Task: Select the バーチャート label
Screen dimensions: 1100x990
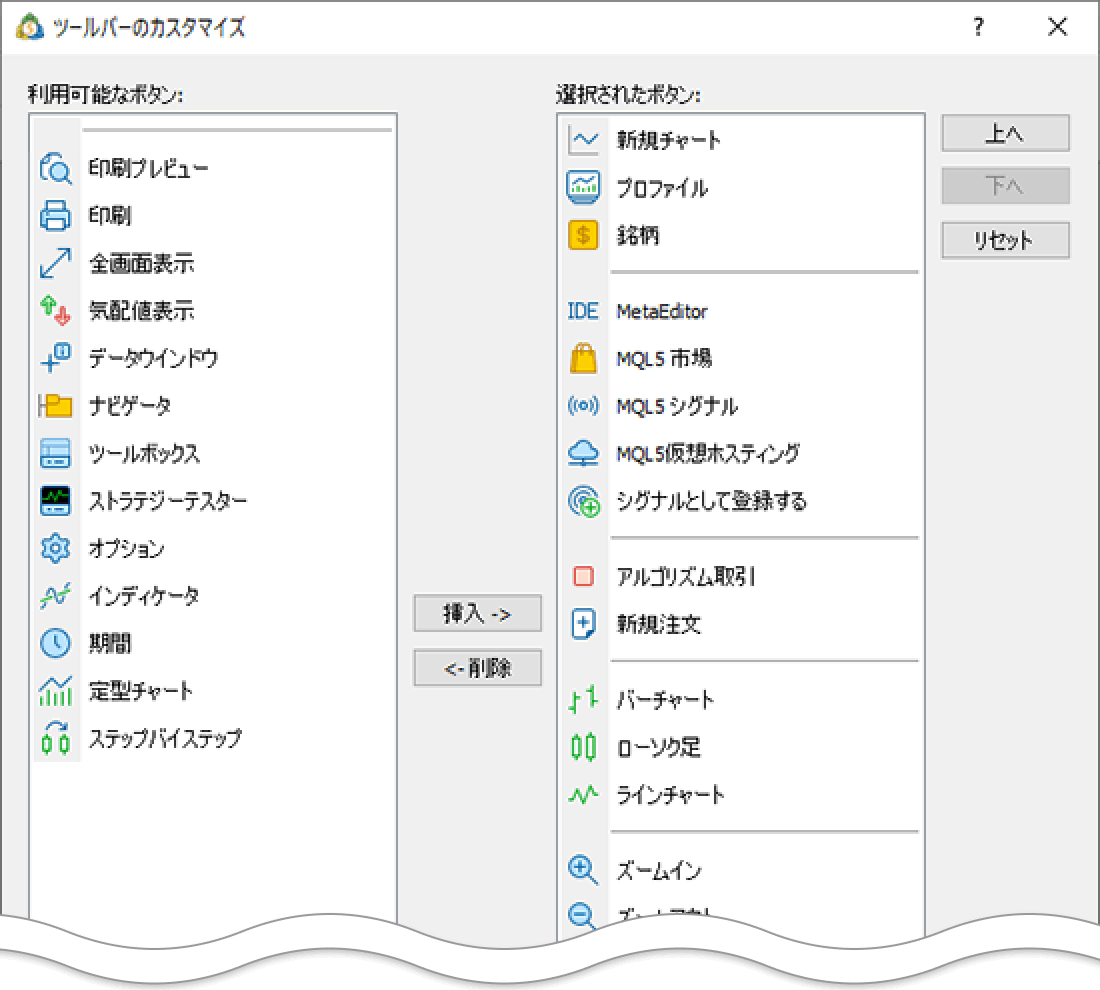Action: pos(665,700)
